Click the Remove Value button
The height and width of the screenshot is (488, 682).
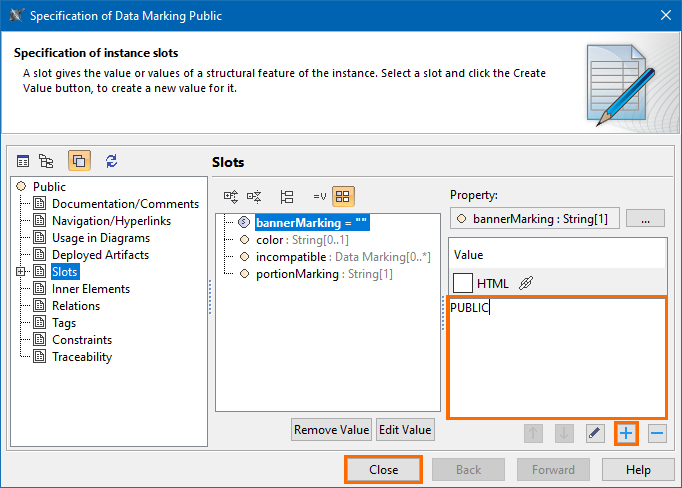click(x=331, y=430)
